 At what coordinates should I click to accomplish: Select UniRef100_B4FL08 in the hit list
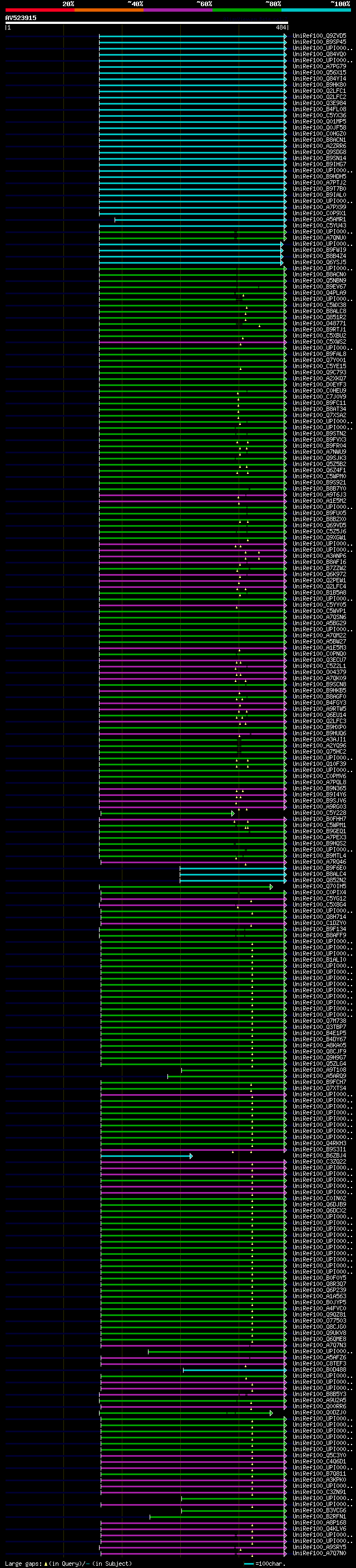pyautogui.click(x=319, y=110)
